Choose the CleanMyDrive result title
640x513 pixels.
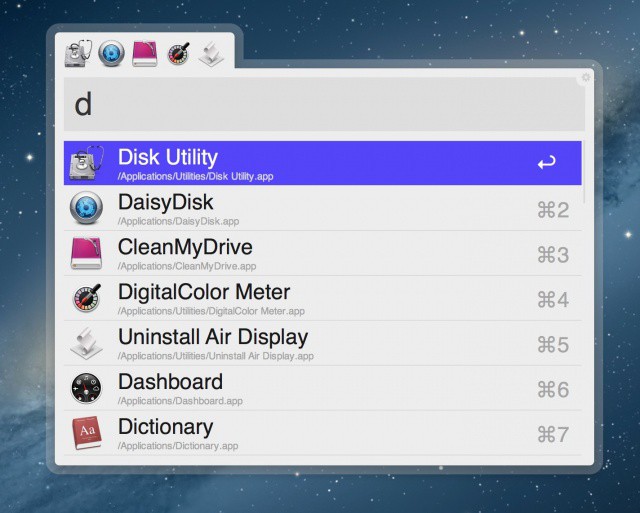pos(185,247)
